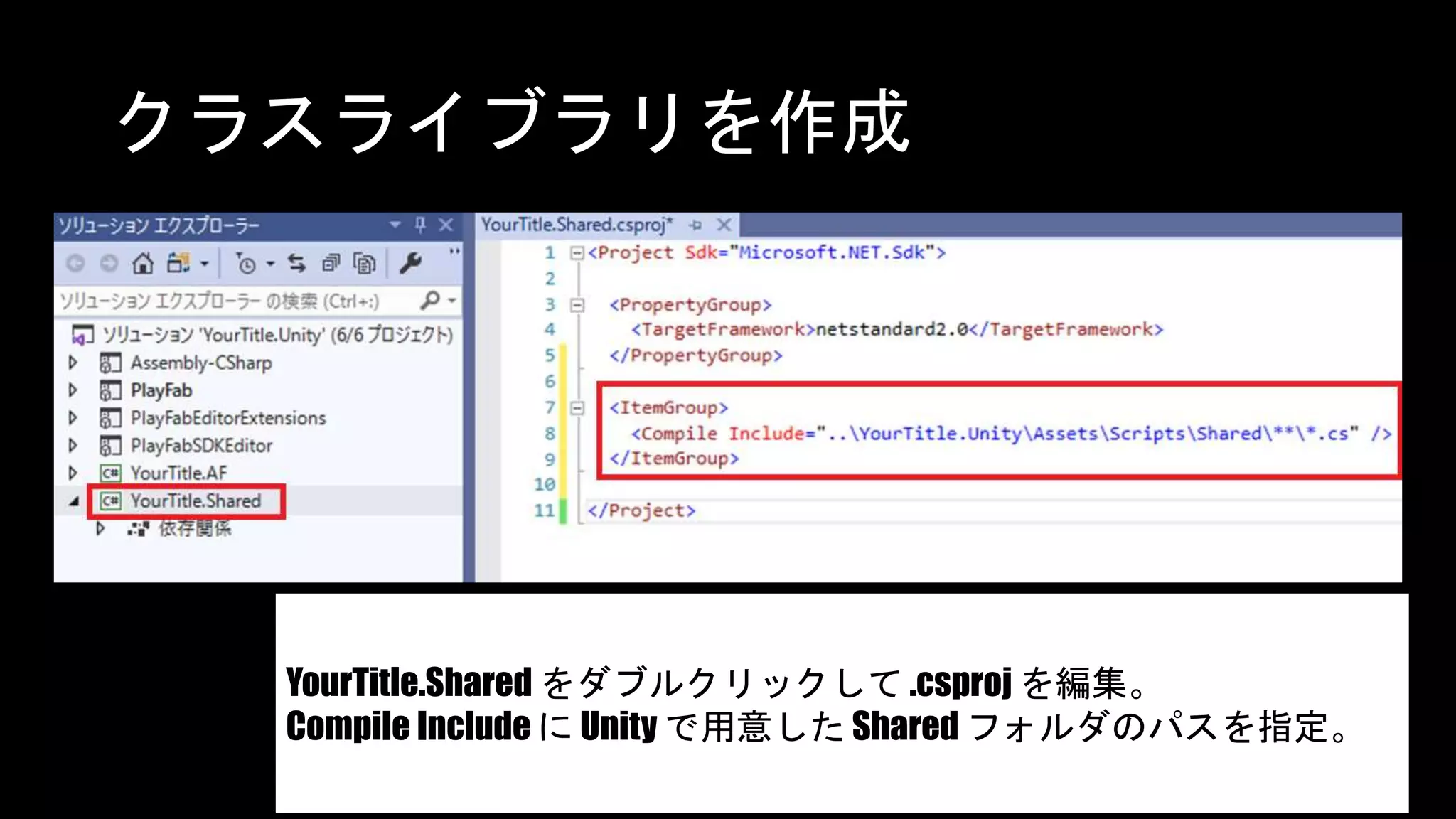The height and width of the screenshot is (819, 1456).
Task: Expand the PlayFab project node
Action: [x=73, y=390]
